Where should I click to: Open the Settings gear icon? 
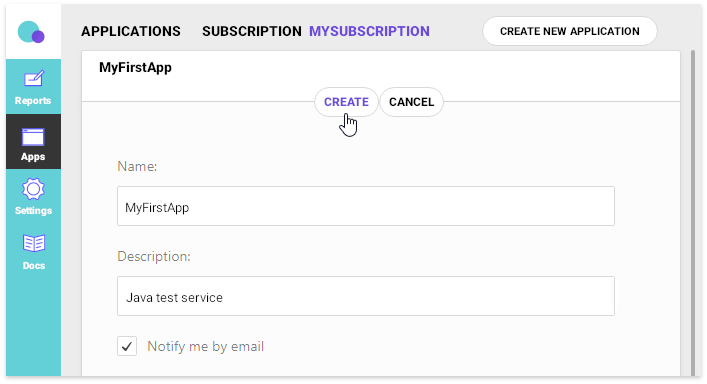point(33,189)
